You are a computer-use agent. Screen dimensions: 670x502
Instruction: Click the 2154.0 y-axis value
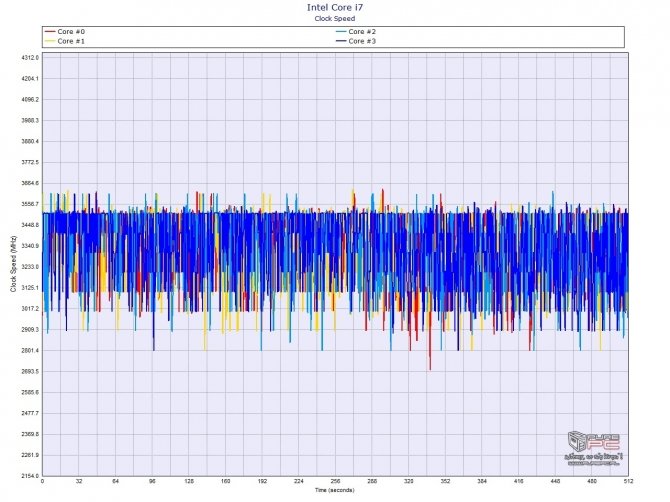[x=30, y=476]
